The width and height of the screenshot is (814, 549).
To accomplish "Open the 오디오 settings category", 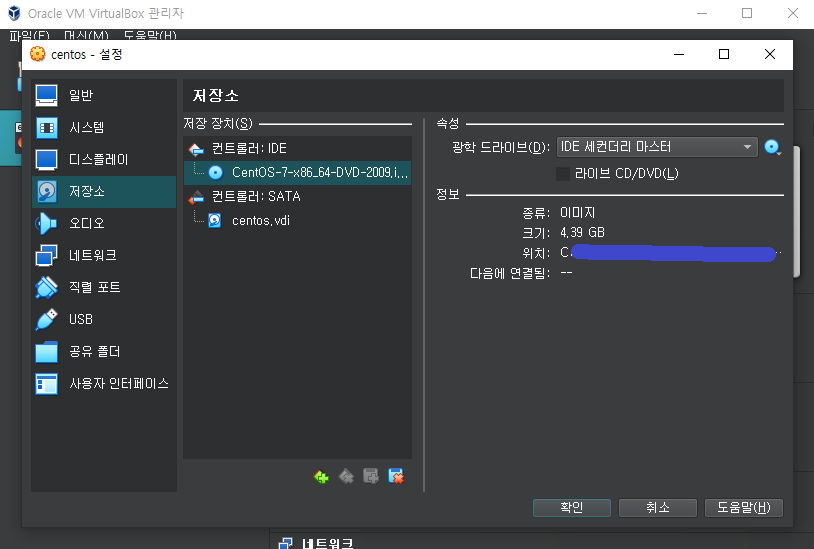I will coord(104,224).
